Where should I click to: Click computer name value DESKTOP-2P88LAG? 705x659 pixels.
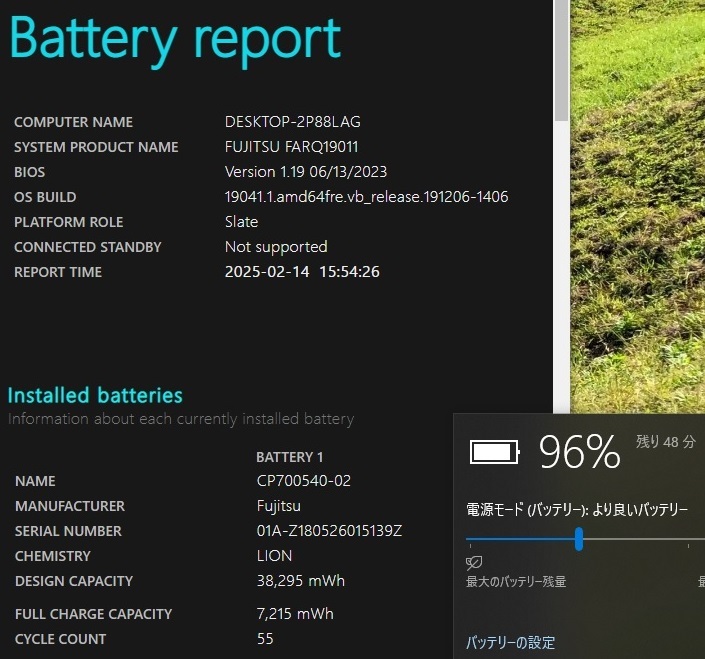pyautogui.click(x=293, y=122)
